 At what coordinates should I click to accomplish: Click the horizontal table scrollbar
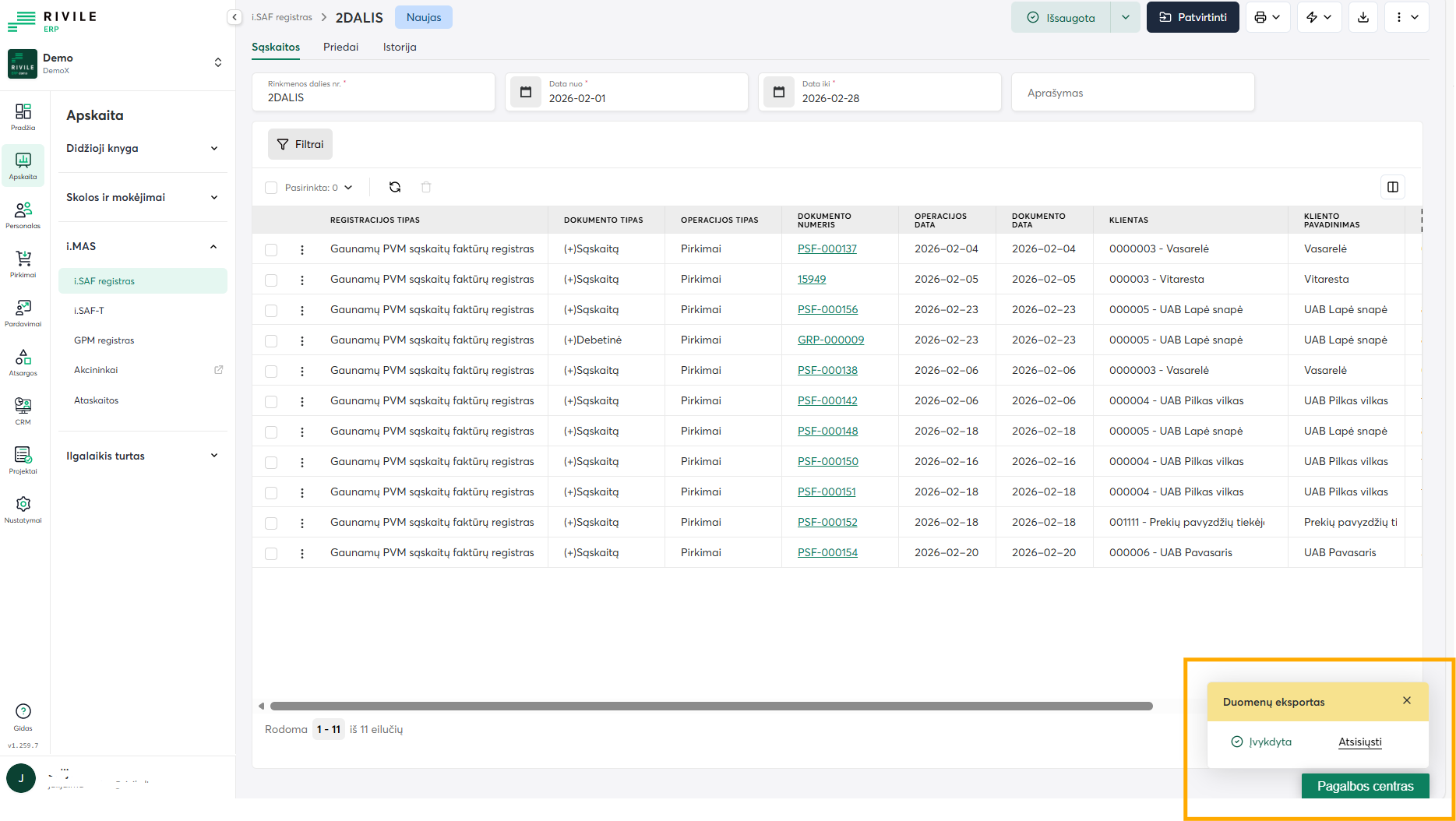pos(710,706)
